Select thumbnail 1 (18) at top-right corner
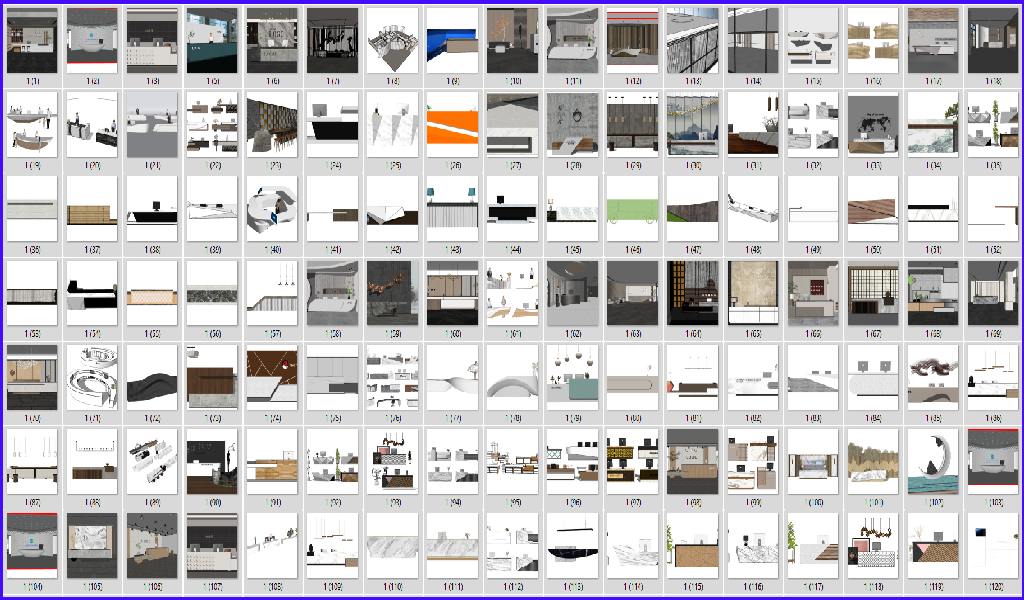Image resolution: width=1024 pixels, height=600 pixels. [992, 41]
